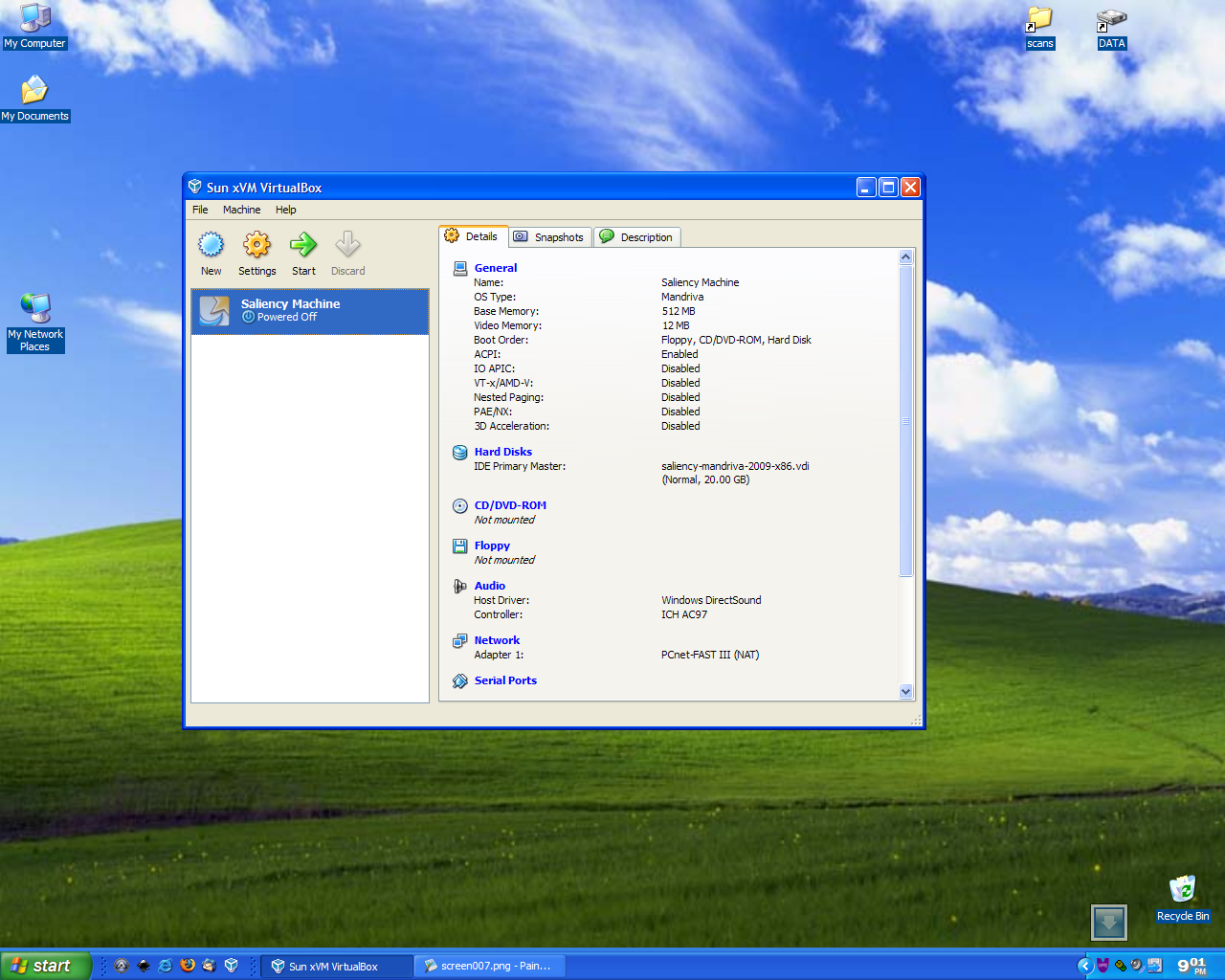Viewport: 1225px width, 980px height.
Task: Open Settings from the VirtualBox toolbar
Action: [x=256, y=254]
